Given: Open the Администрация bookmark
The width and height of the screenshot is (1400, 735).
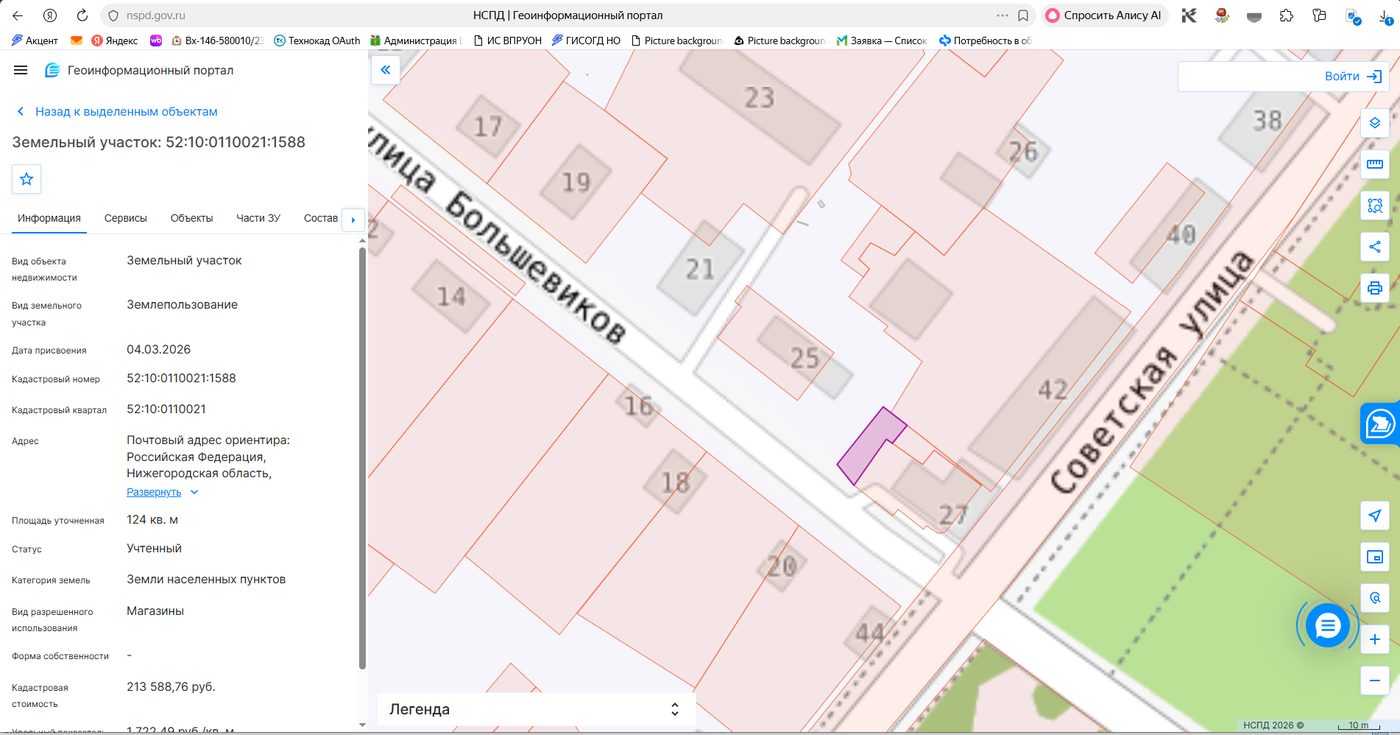Looking at the screenshot, I should [x=415, y=41].
